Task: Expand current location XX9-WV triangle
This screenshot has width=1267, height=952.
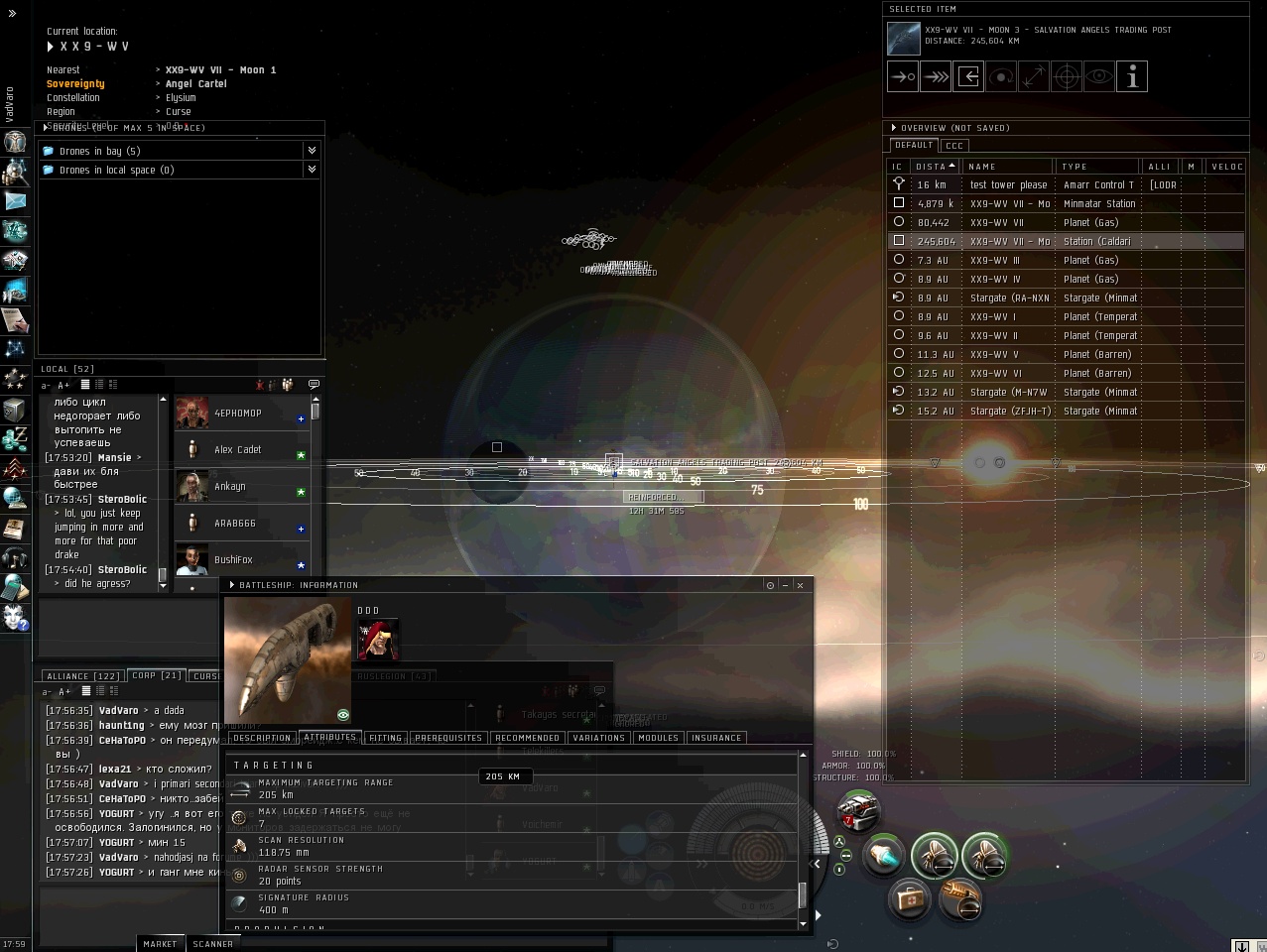Action: 51,47
